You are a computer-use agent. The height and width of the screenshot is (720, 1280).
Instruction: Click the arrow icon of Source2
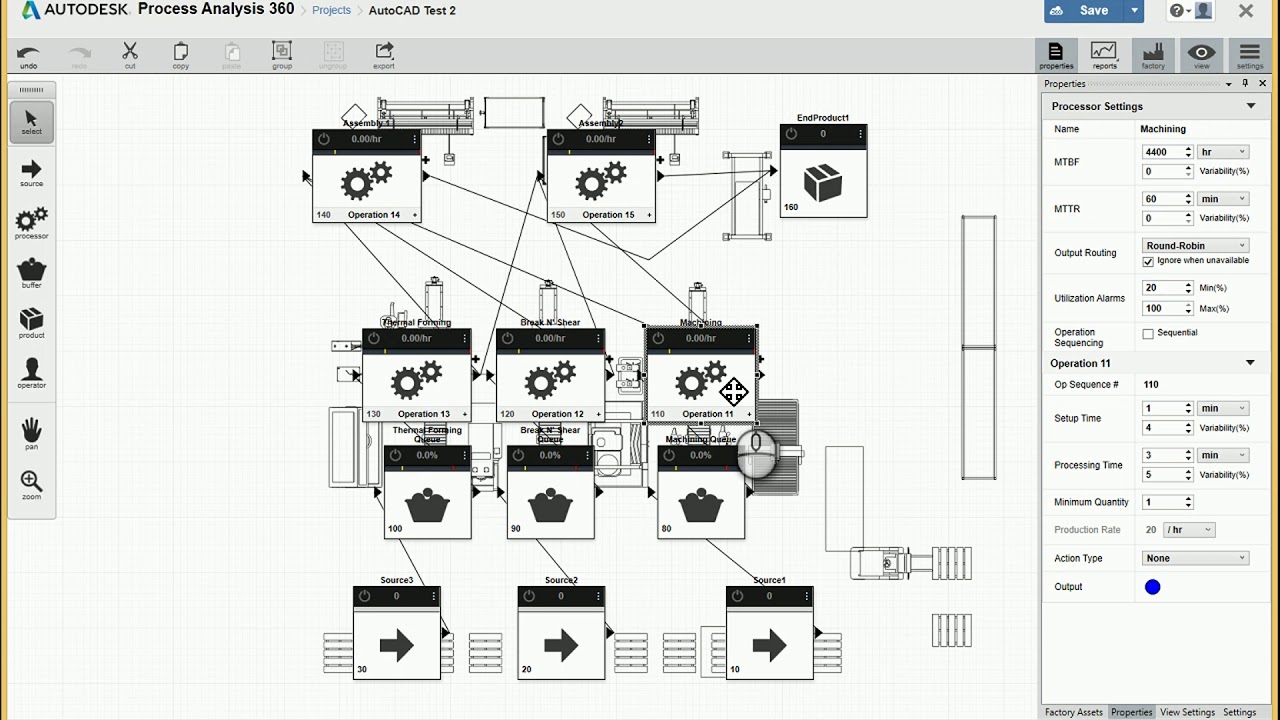(x=561, y=645)
